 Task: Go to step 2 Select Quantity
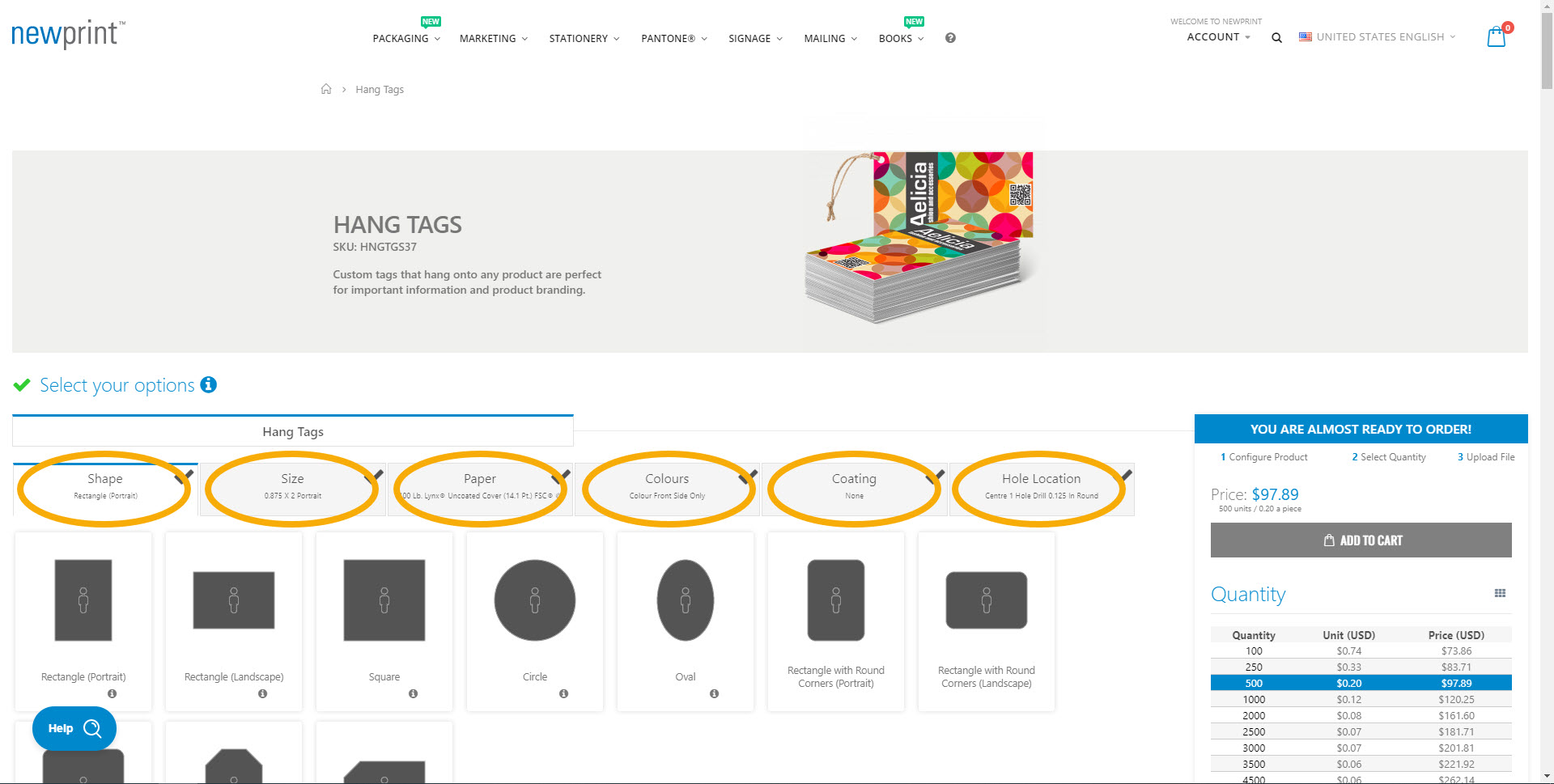1389,457
